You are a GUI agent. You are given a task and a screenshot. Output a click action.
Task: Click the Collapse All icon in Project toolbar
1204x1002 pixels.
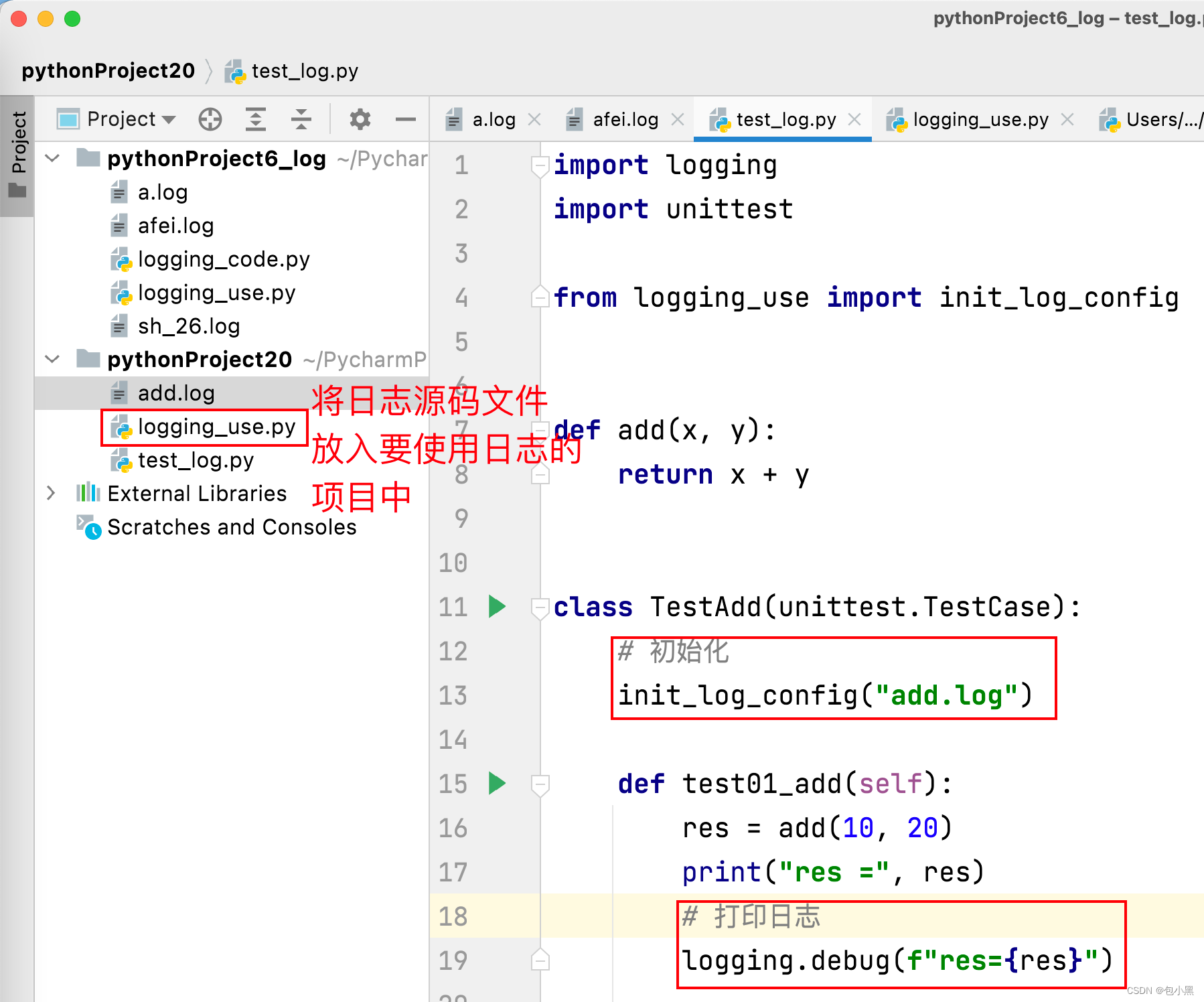301,119
